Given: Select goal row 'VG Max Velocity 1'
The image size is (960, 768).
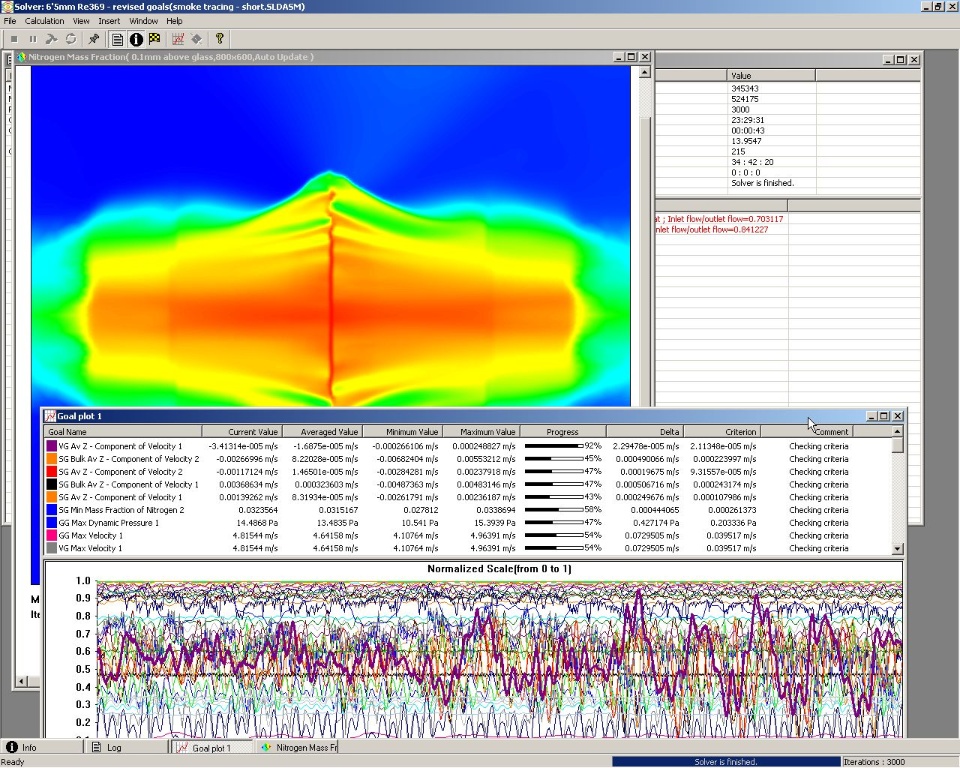Looking at the screenshot, I should (468, 548).
